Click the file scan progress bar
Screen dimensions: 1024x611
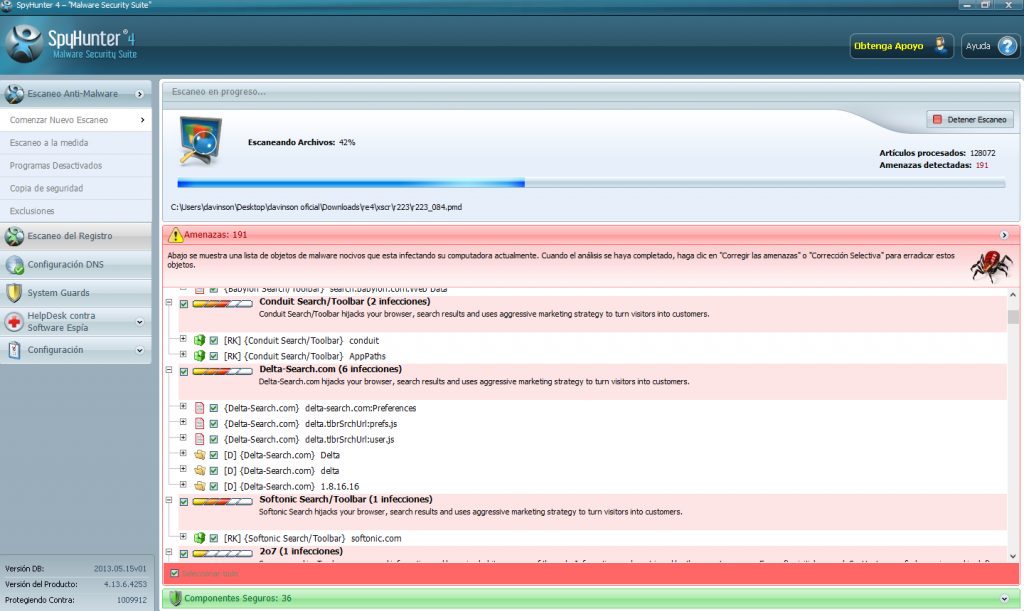tap(591, 183)
